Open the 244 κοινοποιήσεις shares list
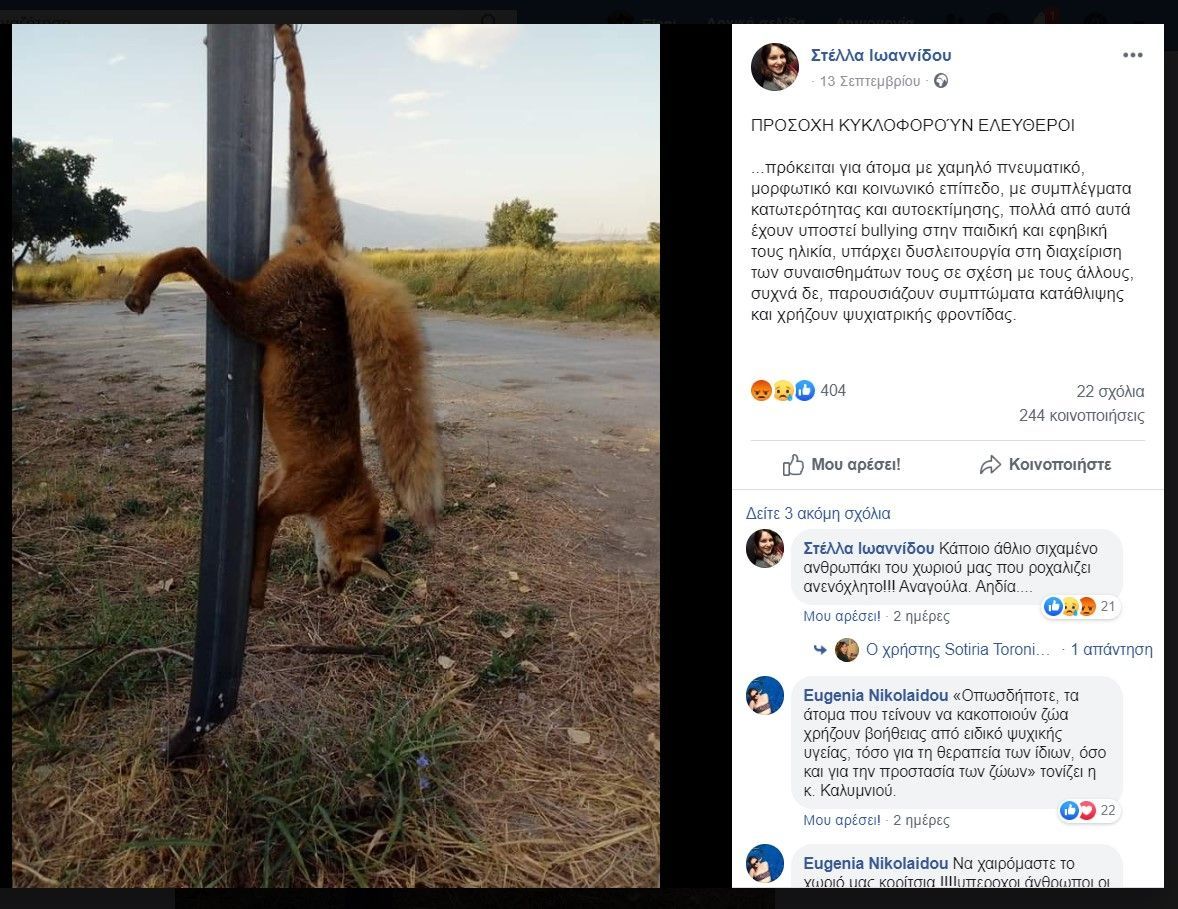 [x=1081, y=416]
